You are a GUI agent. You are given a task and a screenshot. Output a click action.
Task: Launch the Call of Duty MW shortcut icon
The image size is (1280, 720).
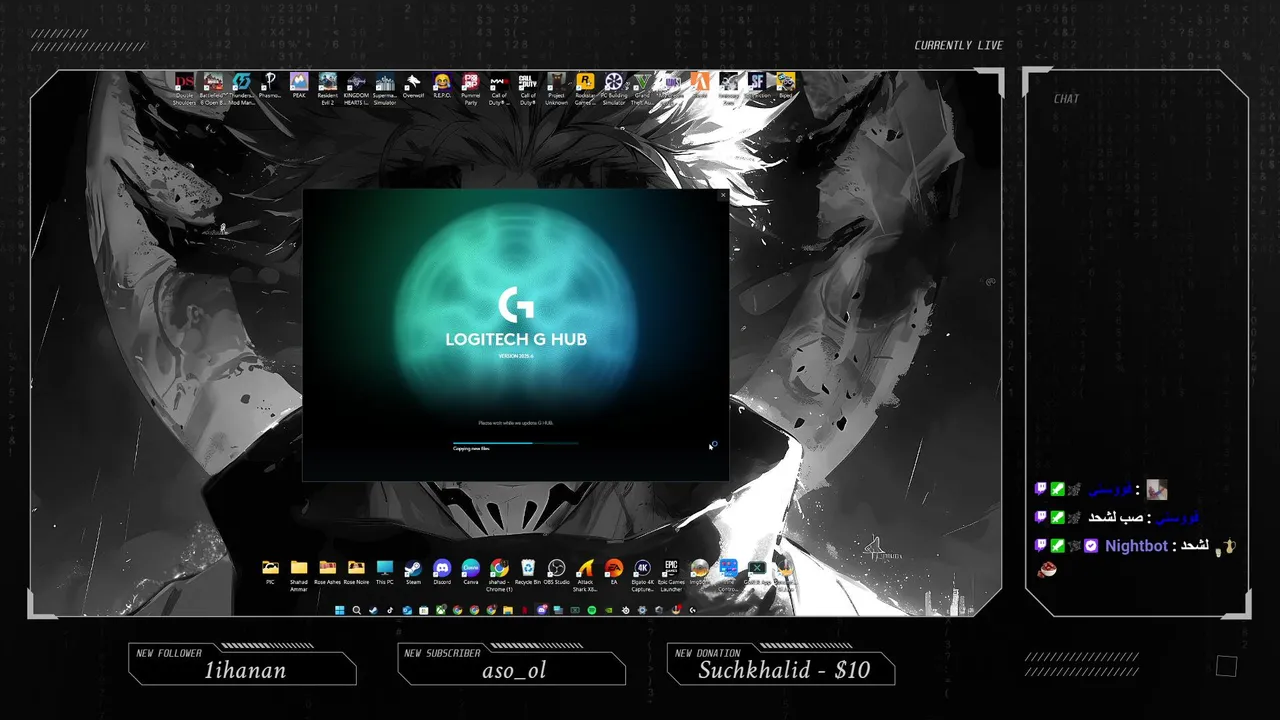tap(499, 88)
